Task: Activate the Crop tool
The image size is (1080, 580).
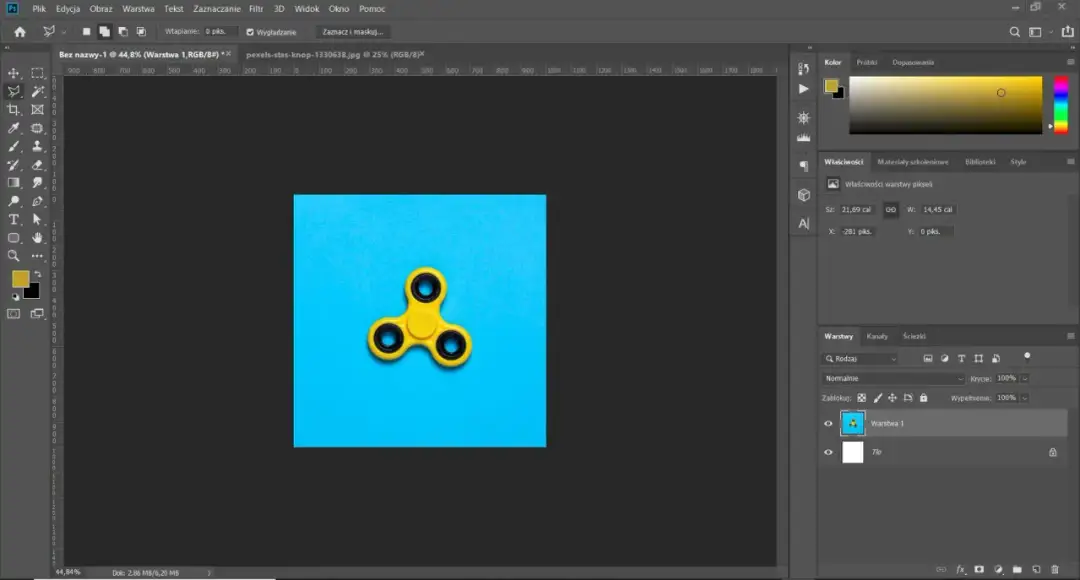Action: 13,108
